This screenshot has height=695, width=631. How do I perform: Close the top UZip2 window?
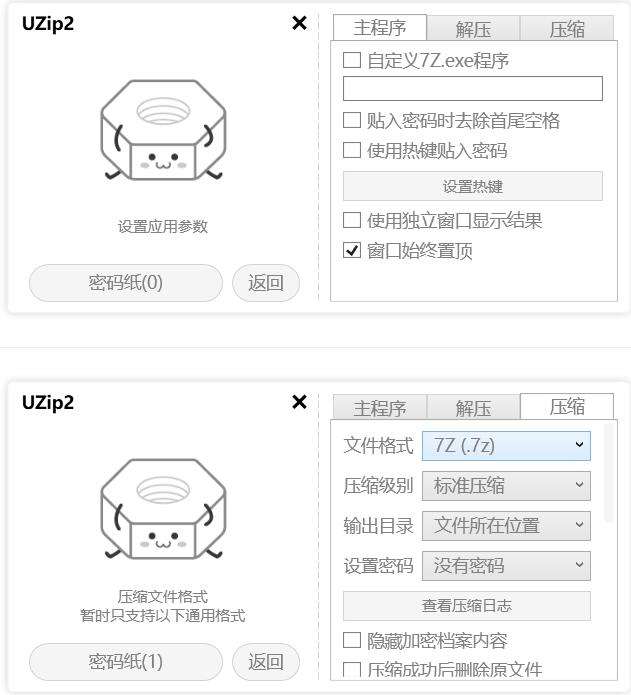pos(300,23)
